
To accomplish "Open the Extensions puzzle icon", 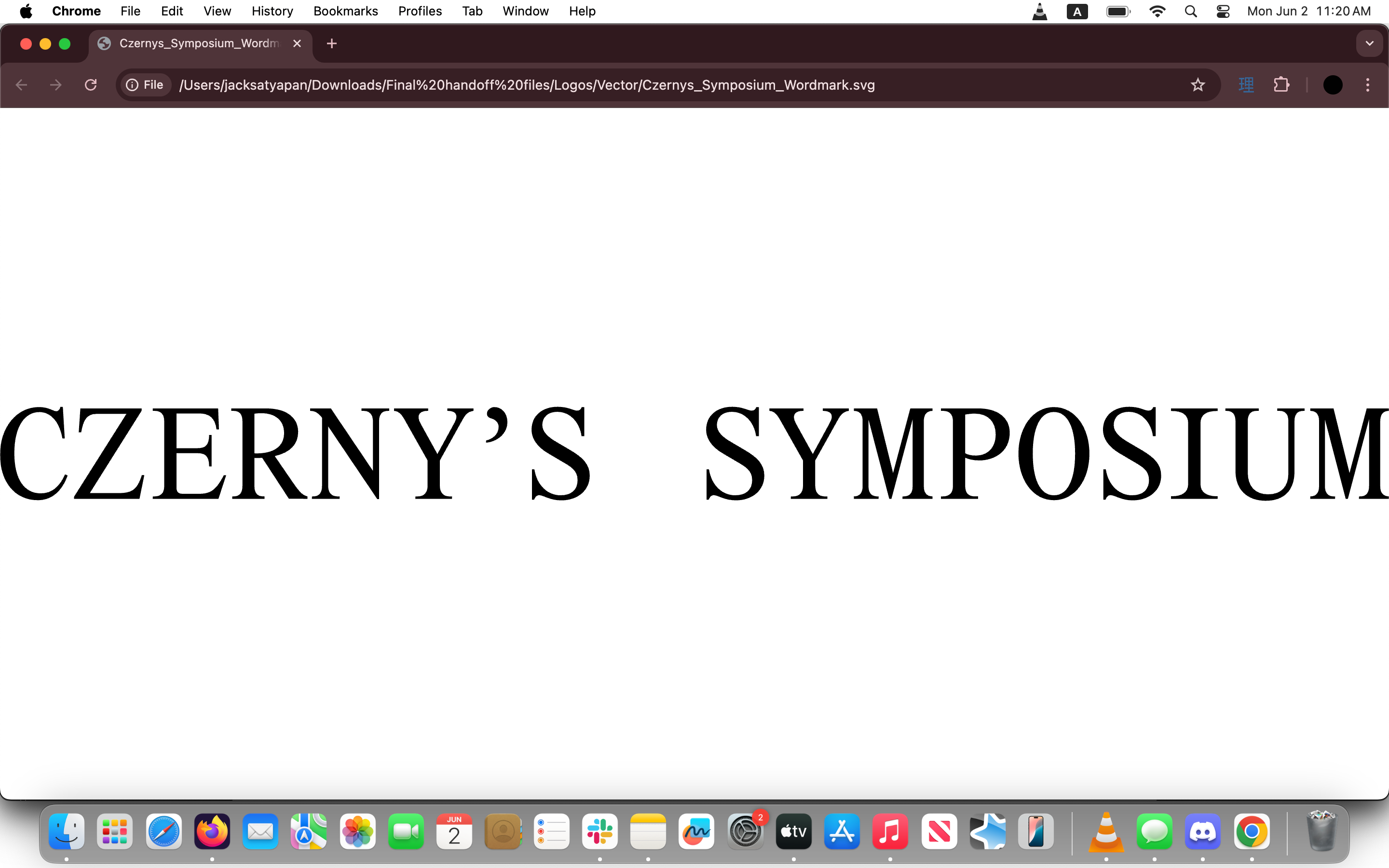I will coord(1281,85).
